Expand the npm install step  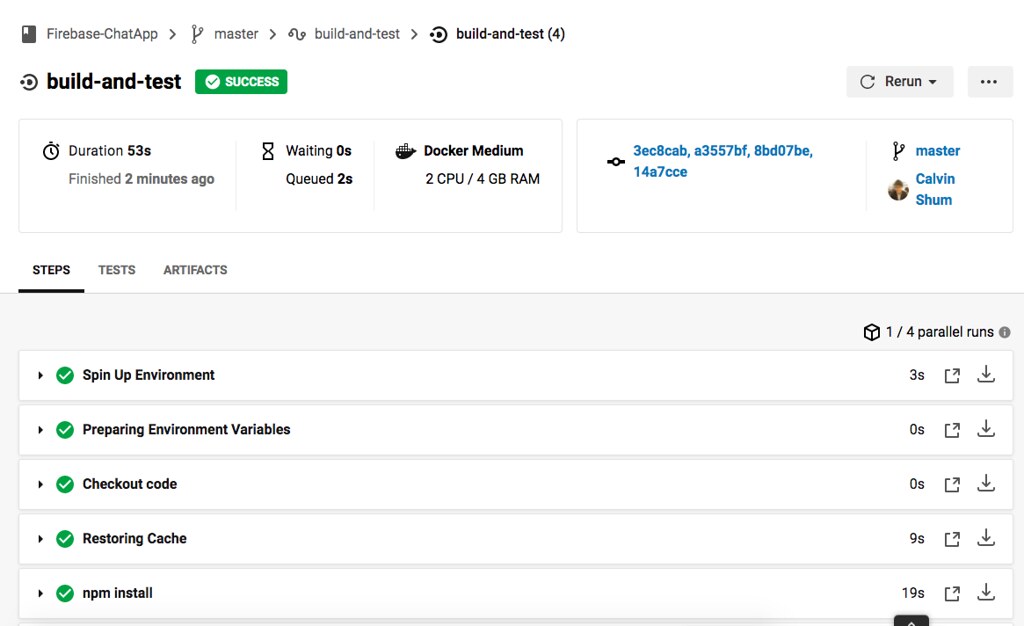(x=40, y=593)
